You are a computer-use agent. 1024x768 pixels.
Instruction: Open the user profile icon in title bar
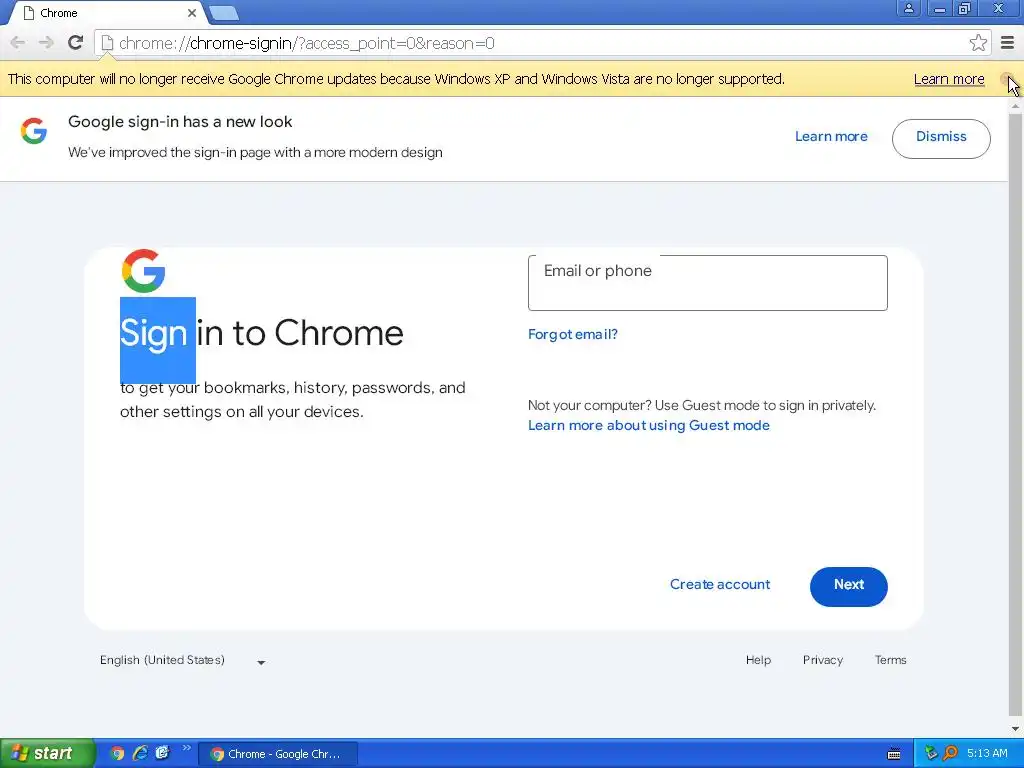pos(908,8)
